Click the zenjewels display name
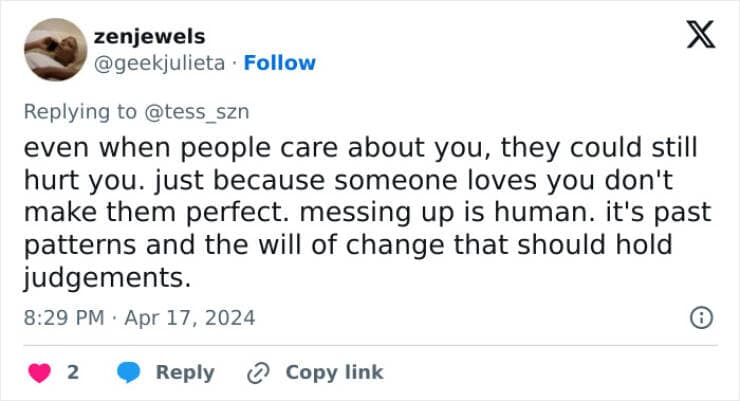740x401 pixels. [149, 36]
